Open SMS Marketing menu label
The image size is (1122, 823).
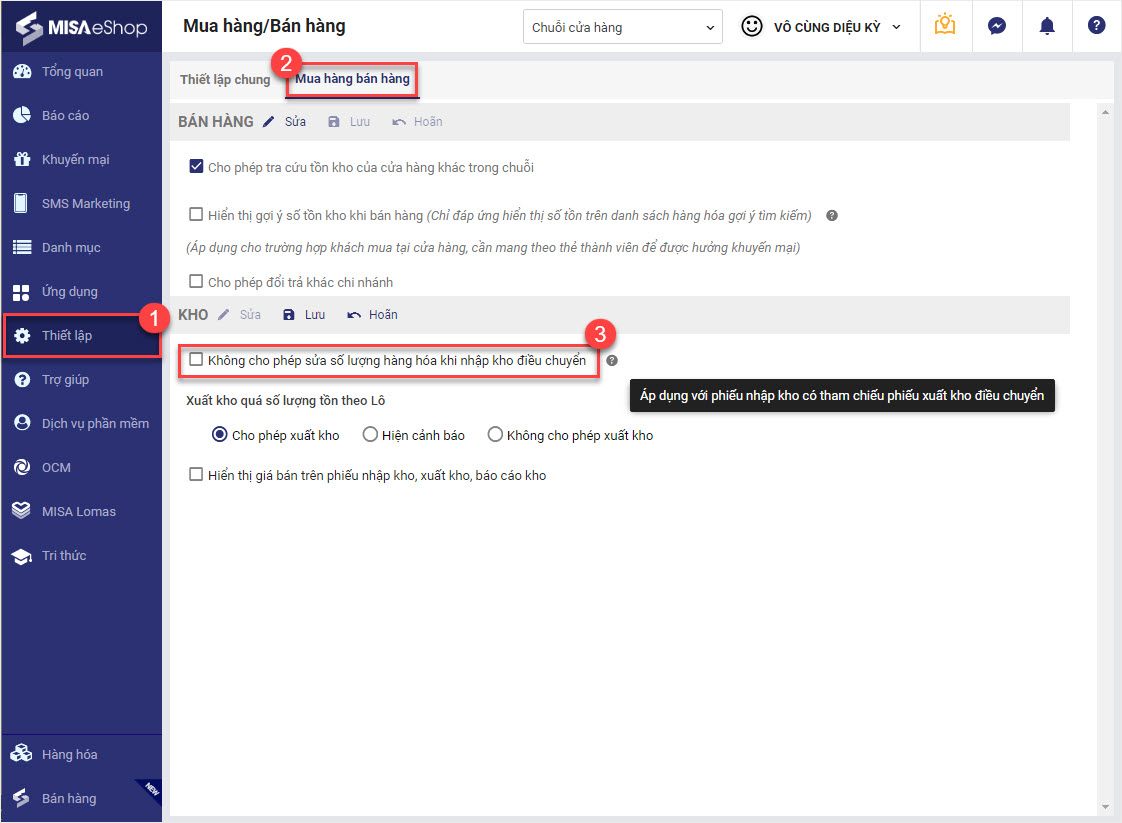pyautogui.click(x=86, y=203)
